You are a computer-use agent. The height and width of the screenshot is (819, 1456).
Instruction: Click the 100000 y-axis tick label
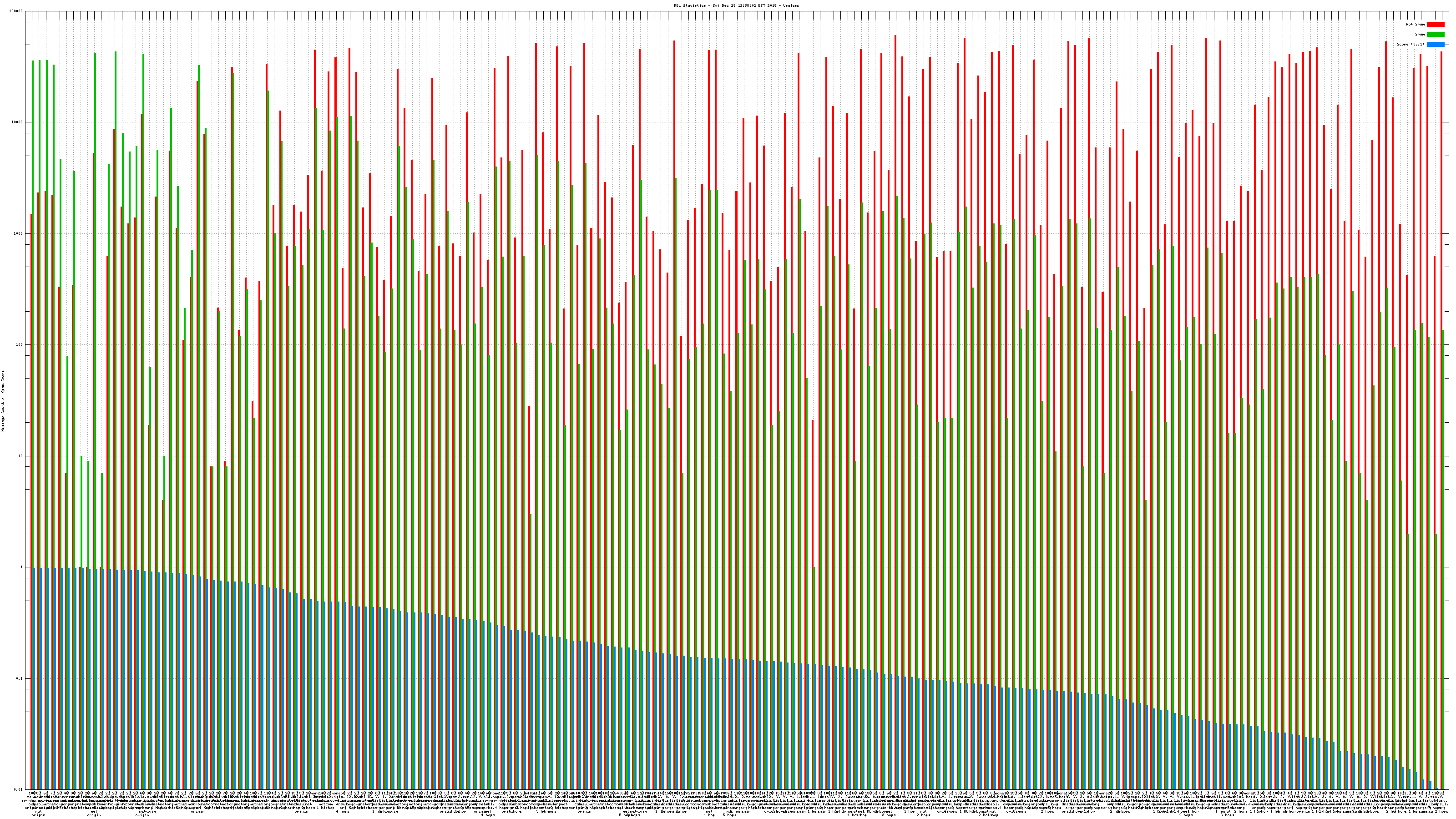click(x=16, y=11)
